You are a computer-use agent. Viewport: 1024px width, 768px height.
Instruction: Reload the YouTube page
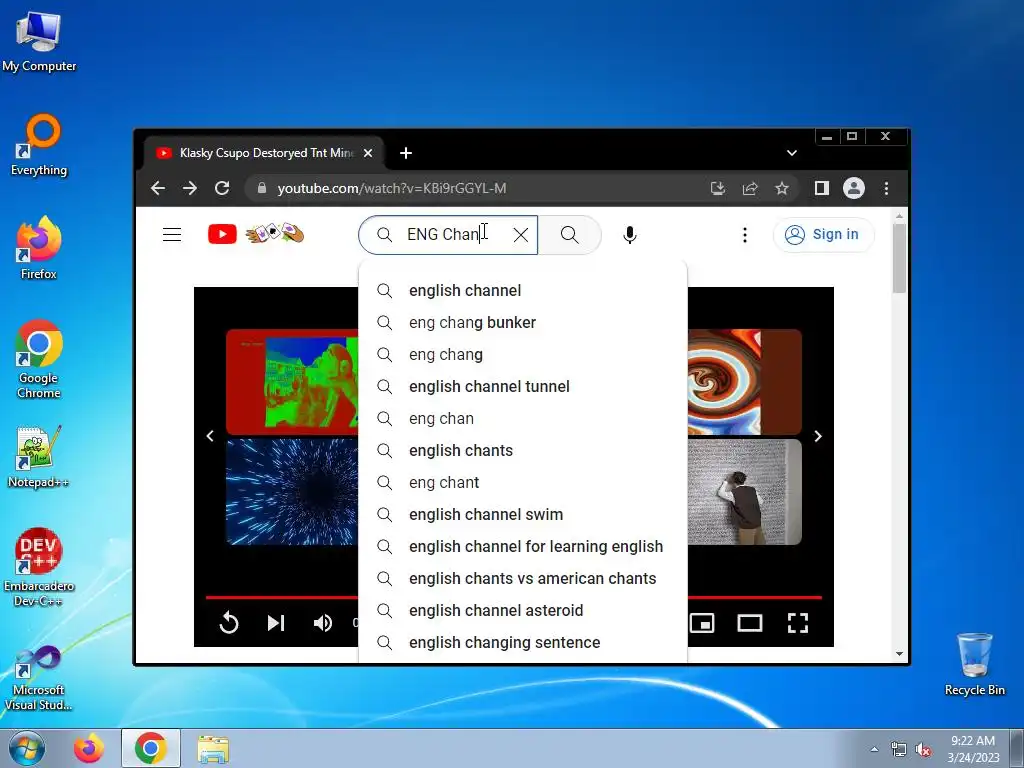click(x=222, y=189)
